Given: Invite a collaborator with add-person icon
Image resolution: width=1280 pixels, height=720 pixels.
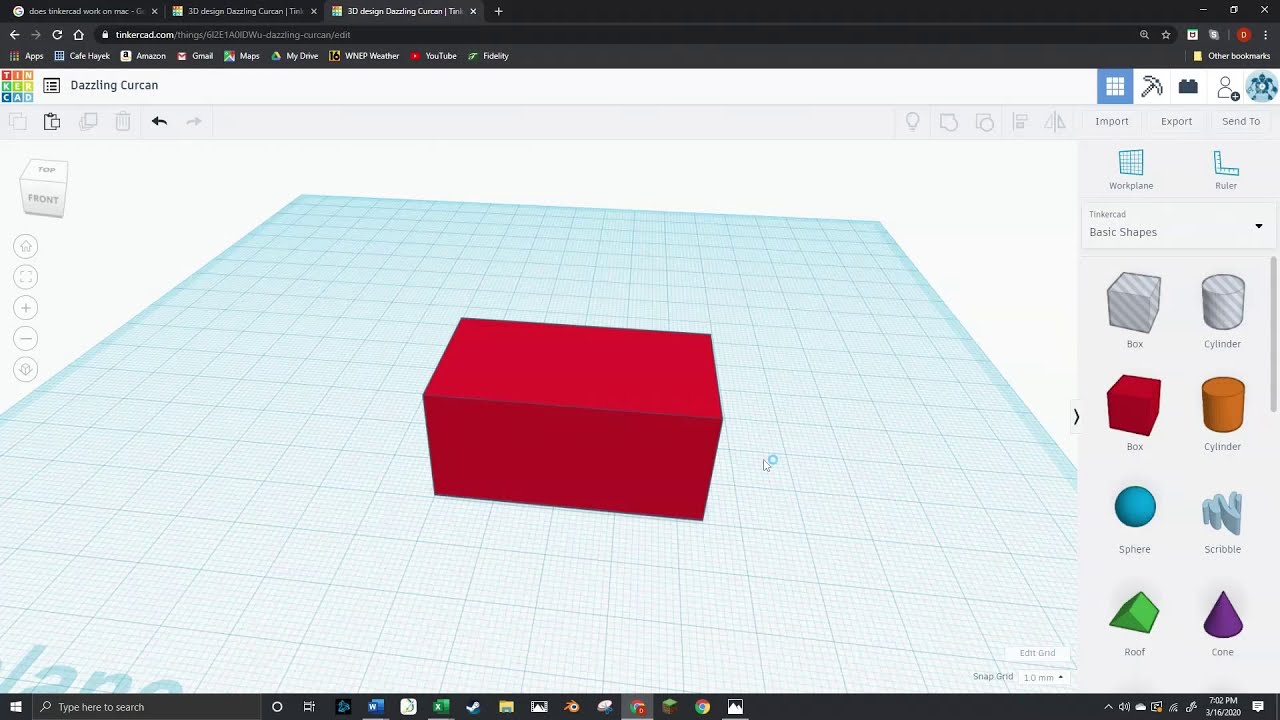Looking at the screenshot, I should tap(1227, 88).
